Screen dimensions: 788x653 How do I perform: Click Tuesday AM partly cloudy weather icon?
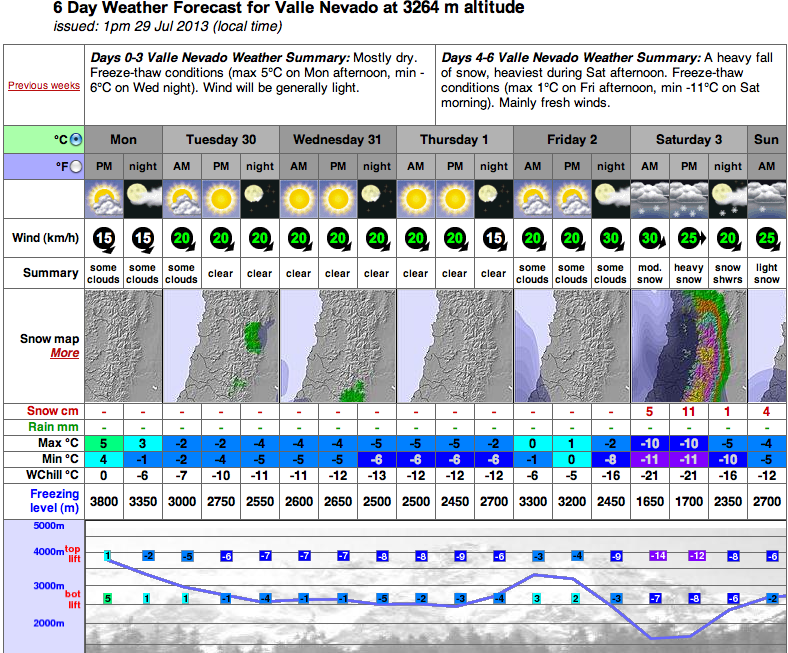[x=182, y=199]
